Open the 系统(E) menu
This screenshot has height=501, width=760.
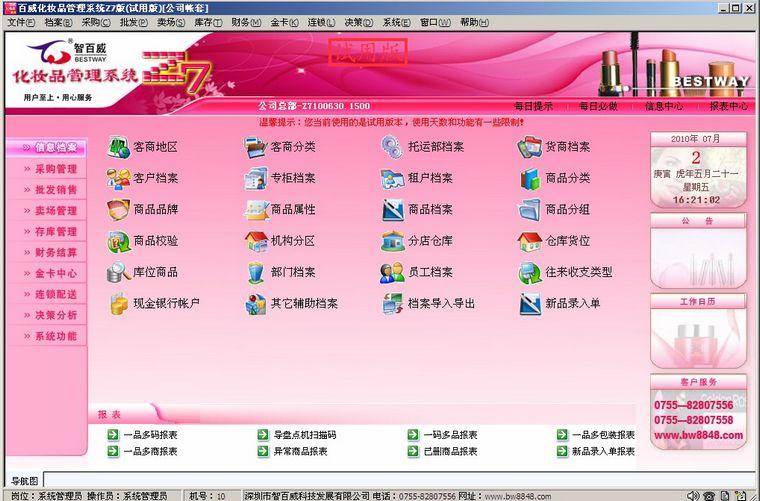[x=396, y=22]
